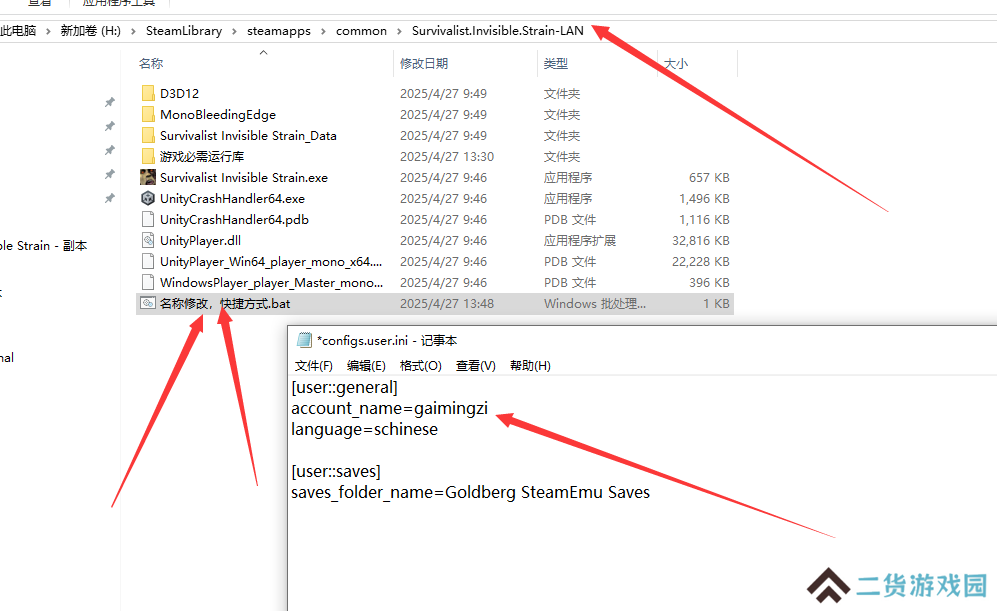997x611 pixels.
Task: Click the MonoBleedingEdge folder icon
Action: tap(148, 114)
